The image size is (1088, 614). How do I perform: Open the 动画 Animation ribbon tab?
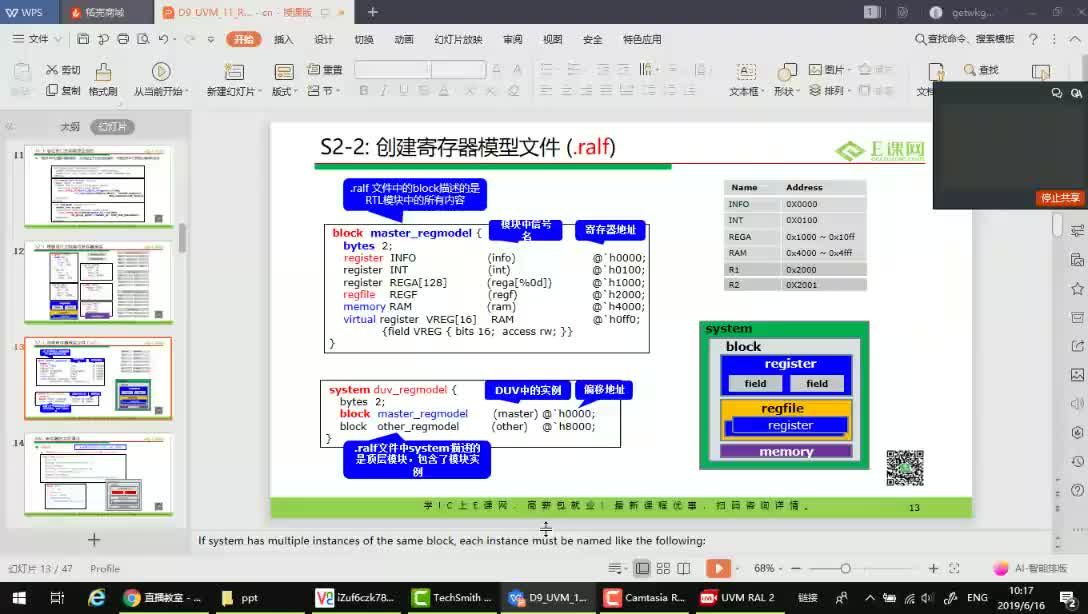pyautogui.click(x=404, y=40)
